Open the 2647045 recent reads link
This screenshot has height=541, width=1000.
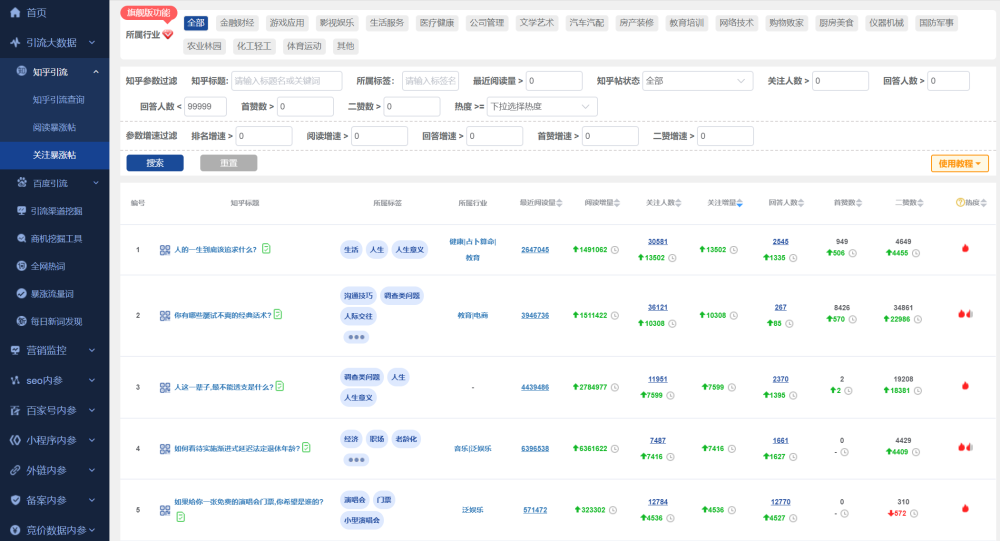click(x=535, y=250)
